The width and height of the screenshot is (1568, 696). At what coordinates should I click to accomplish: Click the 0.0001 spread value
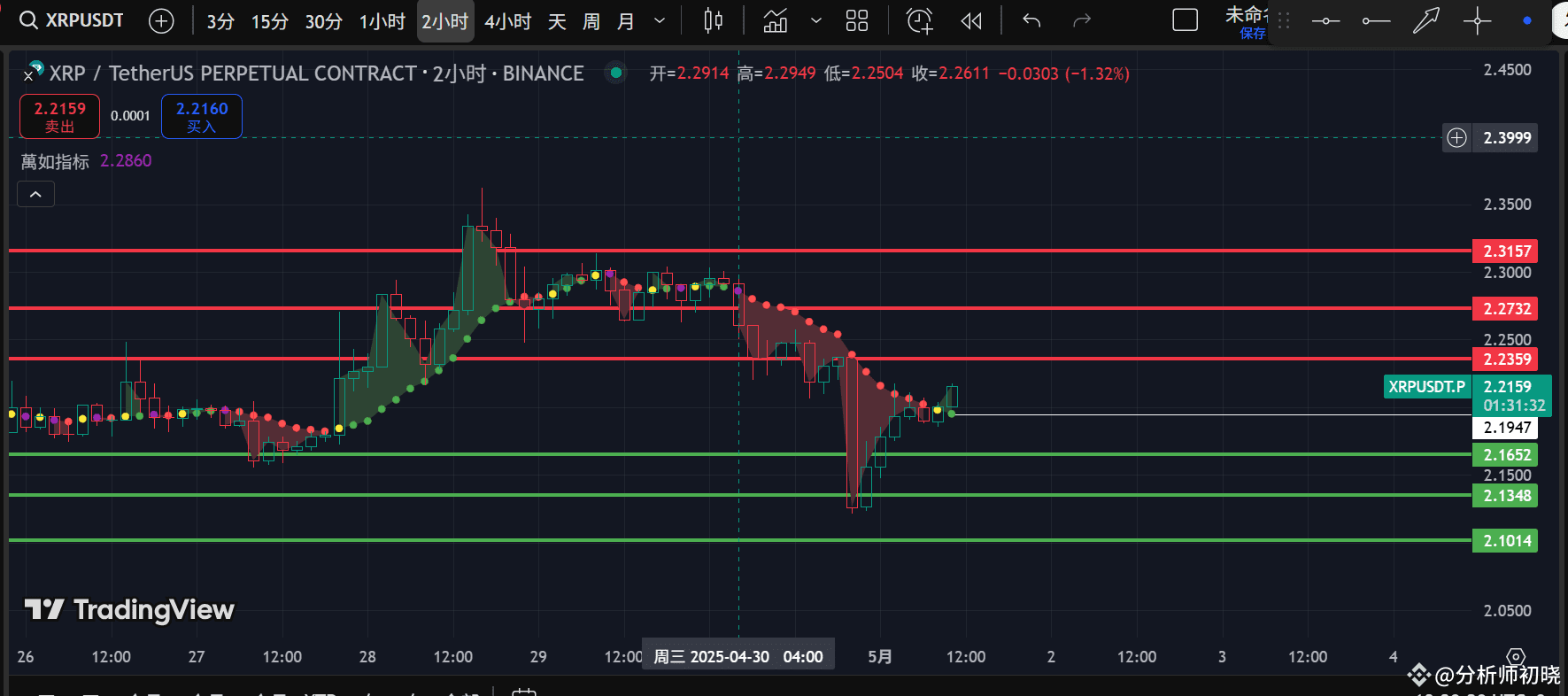click(x=130, y=116)
